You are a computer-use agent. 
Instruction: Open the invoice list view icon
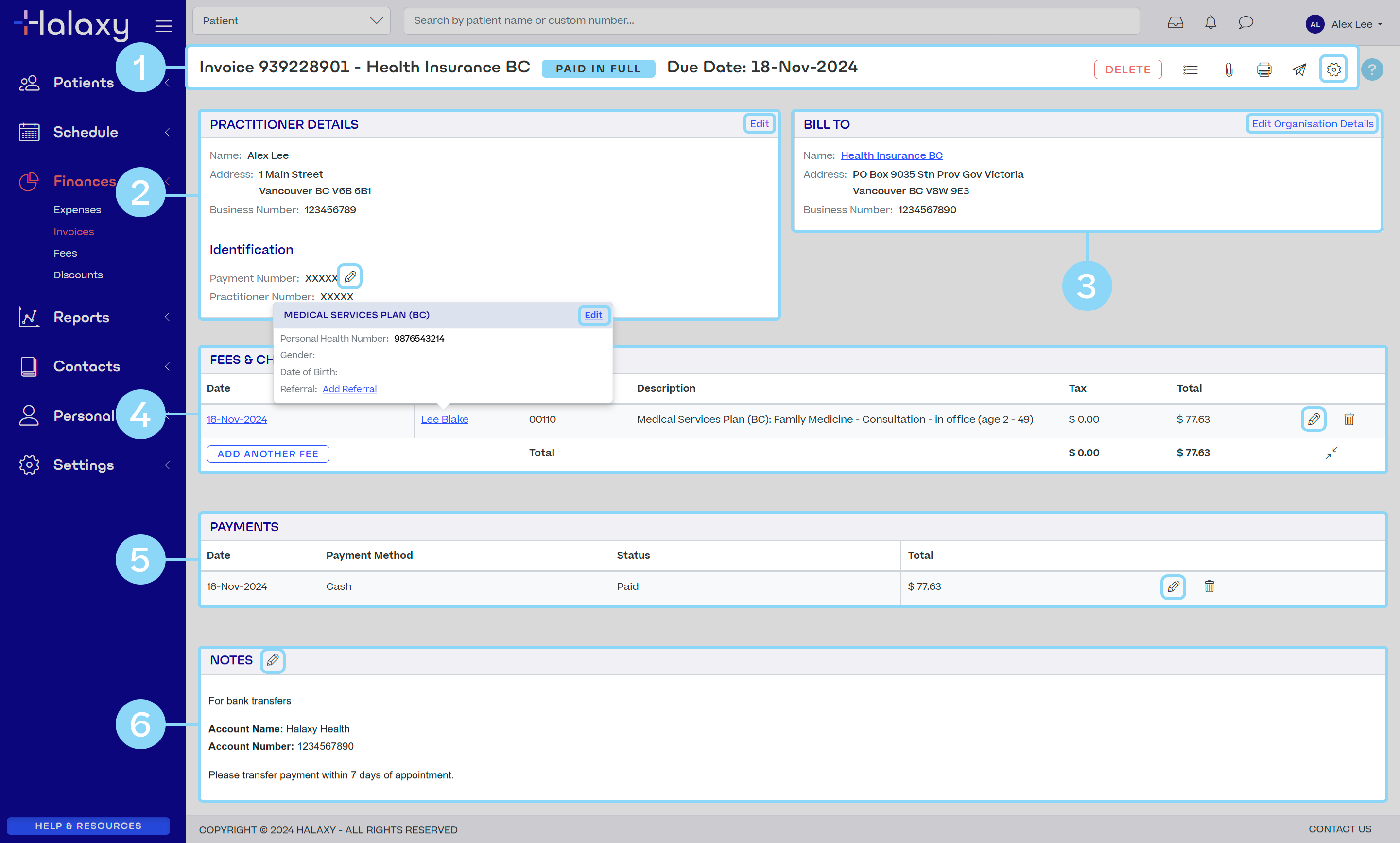coord(1190,69)
